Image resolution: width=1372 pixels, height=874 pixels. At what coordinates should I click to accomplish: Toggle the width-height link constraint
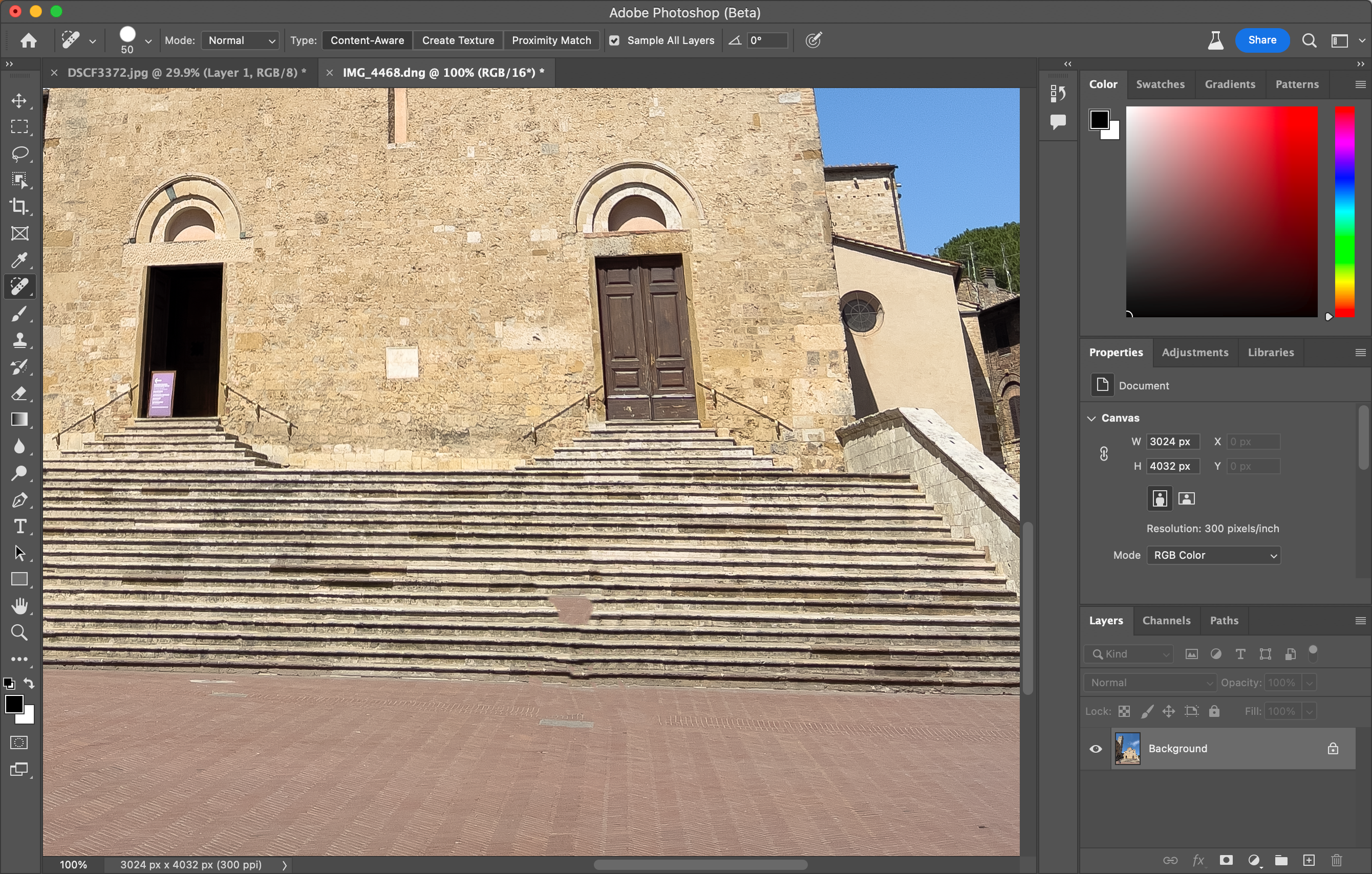click(x=1104, y=454)
